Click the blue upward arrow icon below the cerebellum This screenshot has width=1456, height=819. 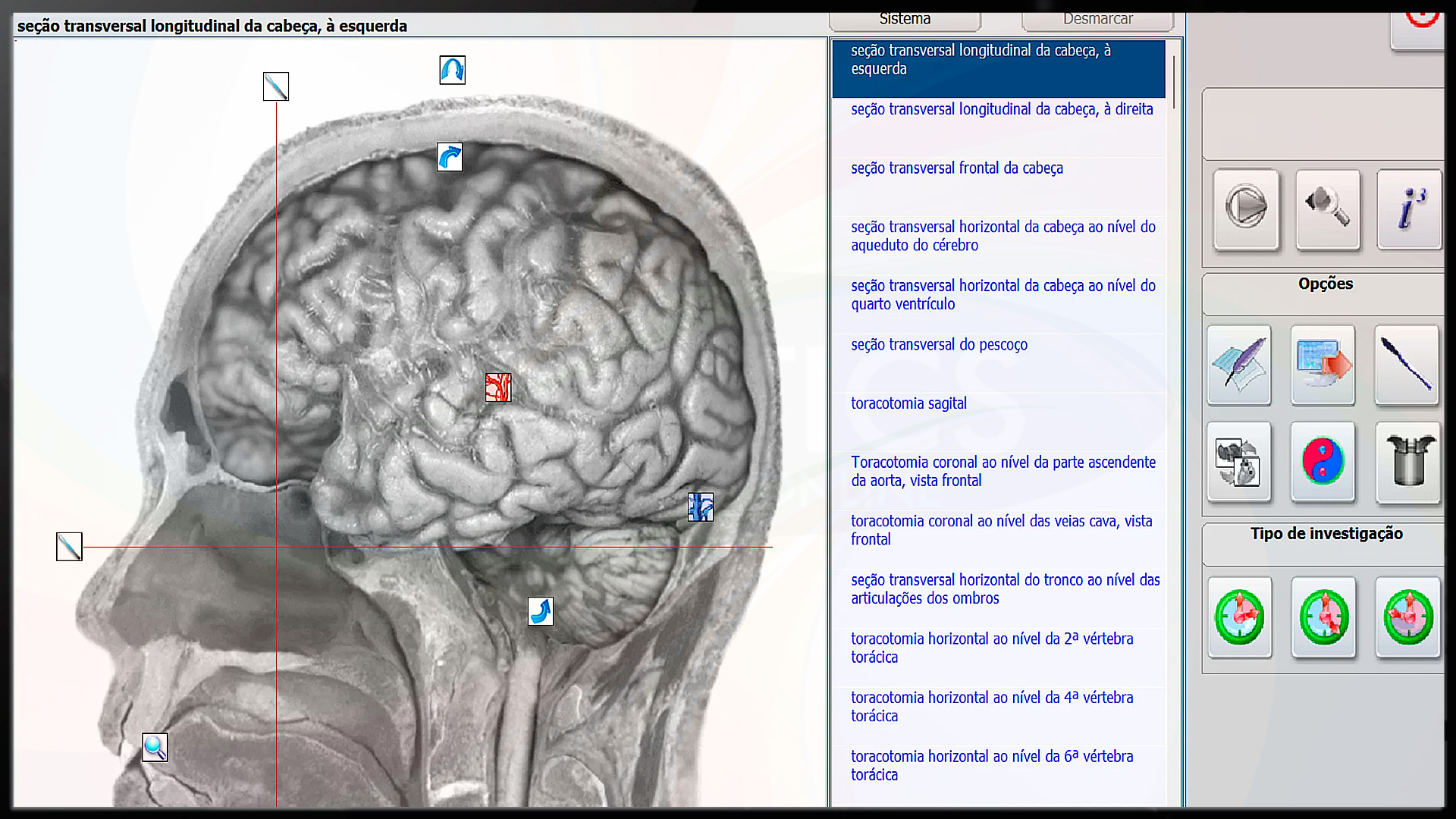541,611
